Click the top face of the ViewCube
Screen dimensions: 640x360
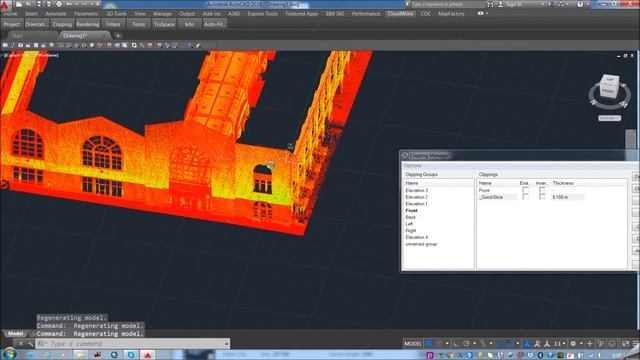(x=610, y=79)
